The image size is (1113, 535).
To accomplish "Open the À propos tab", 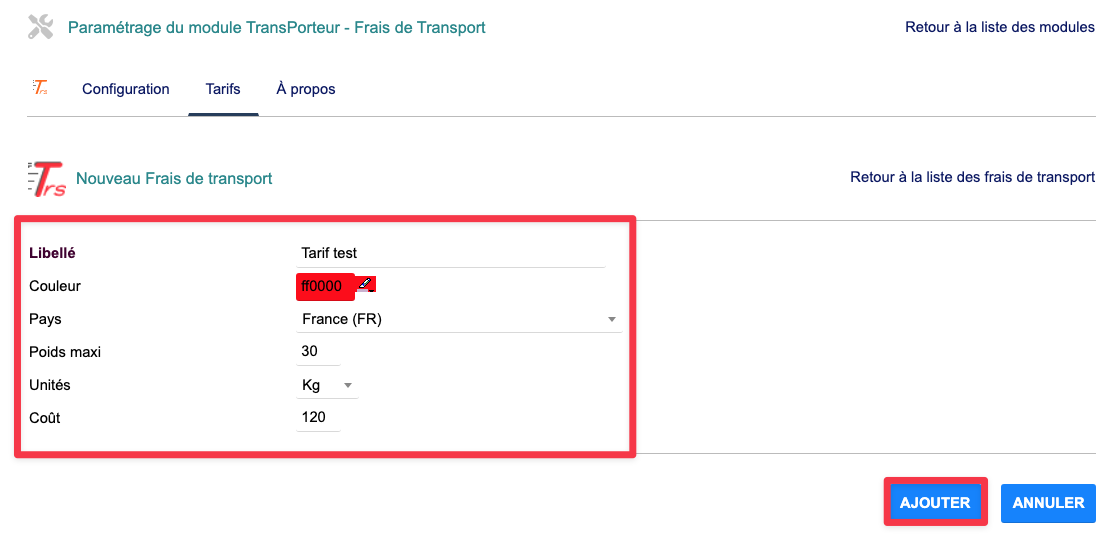I will [306, 89].
